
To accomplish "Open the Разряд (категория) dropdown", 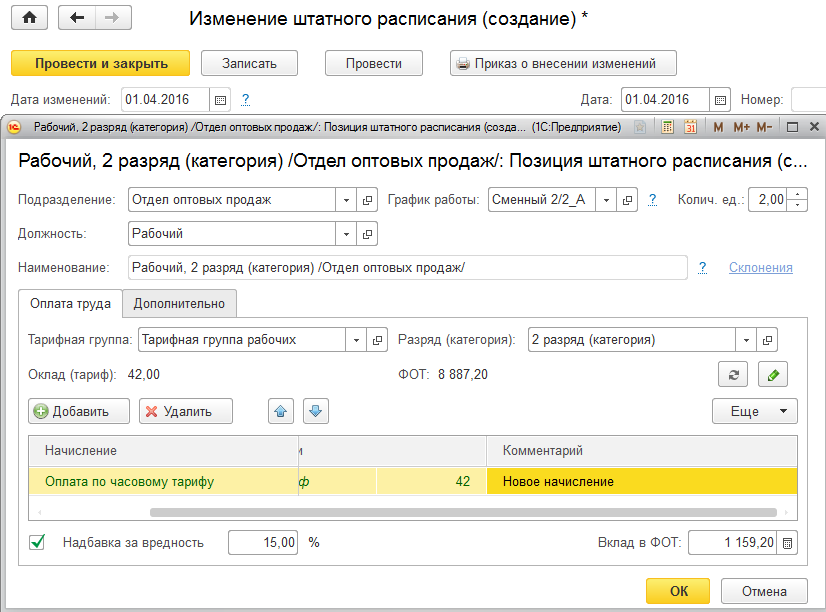I will pyautogui.click(x=745, y=340).
